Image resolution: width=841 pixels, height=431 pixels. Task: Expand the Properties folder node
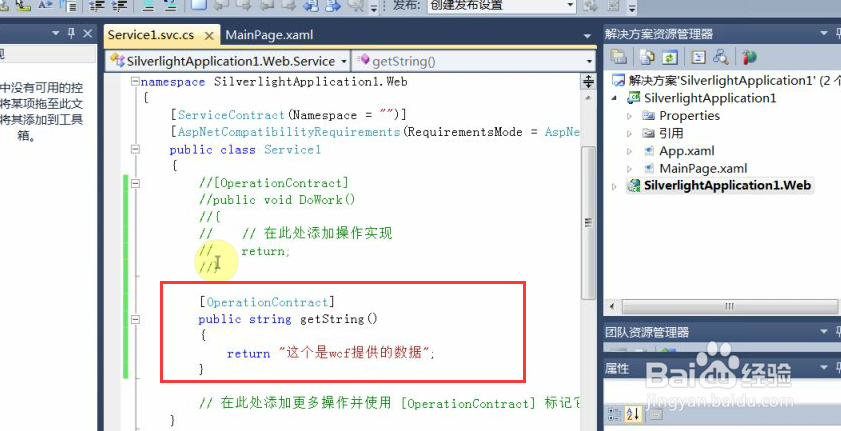tap(630, 116)
